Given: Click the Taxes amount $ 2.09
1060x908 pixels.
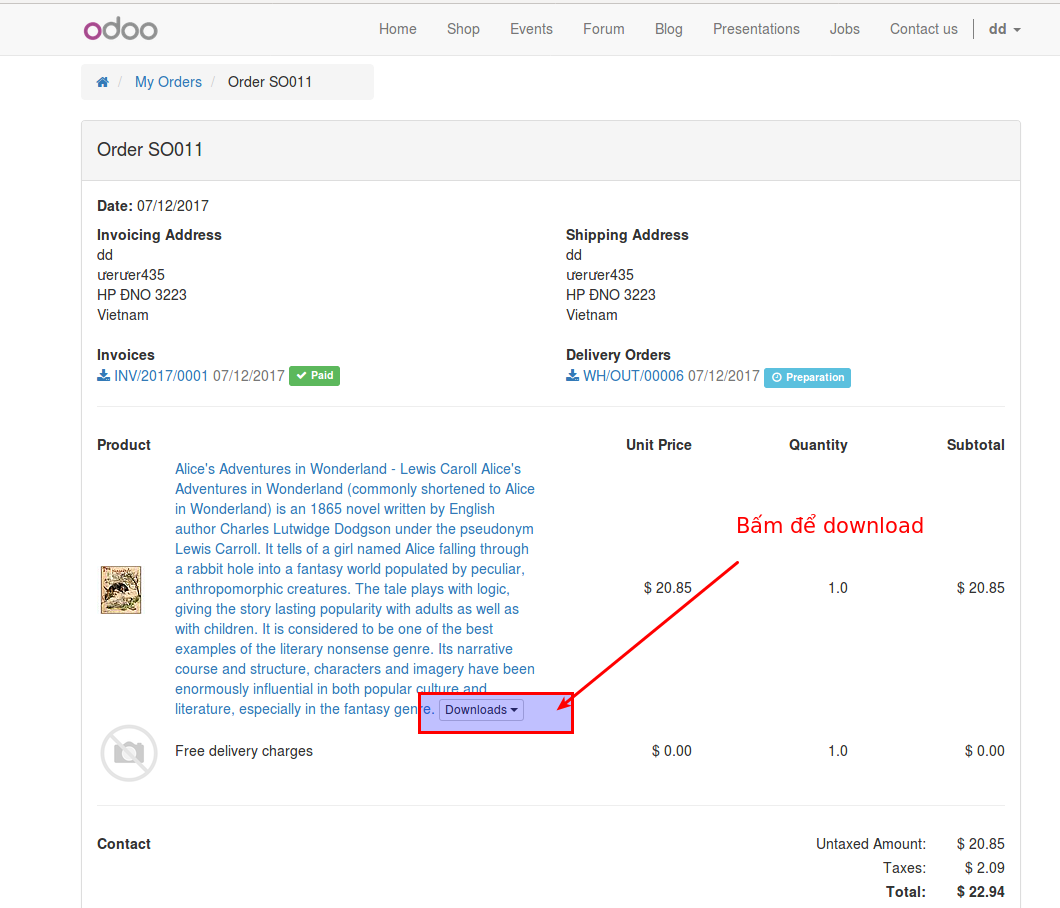Looking at the screenshot, I should [x=984, y=867].
